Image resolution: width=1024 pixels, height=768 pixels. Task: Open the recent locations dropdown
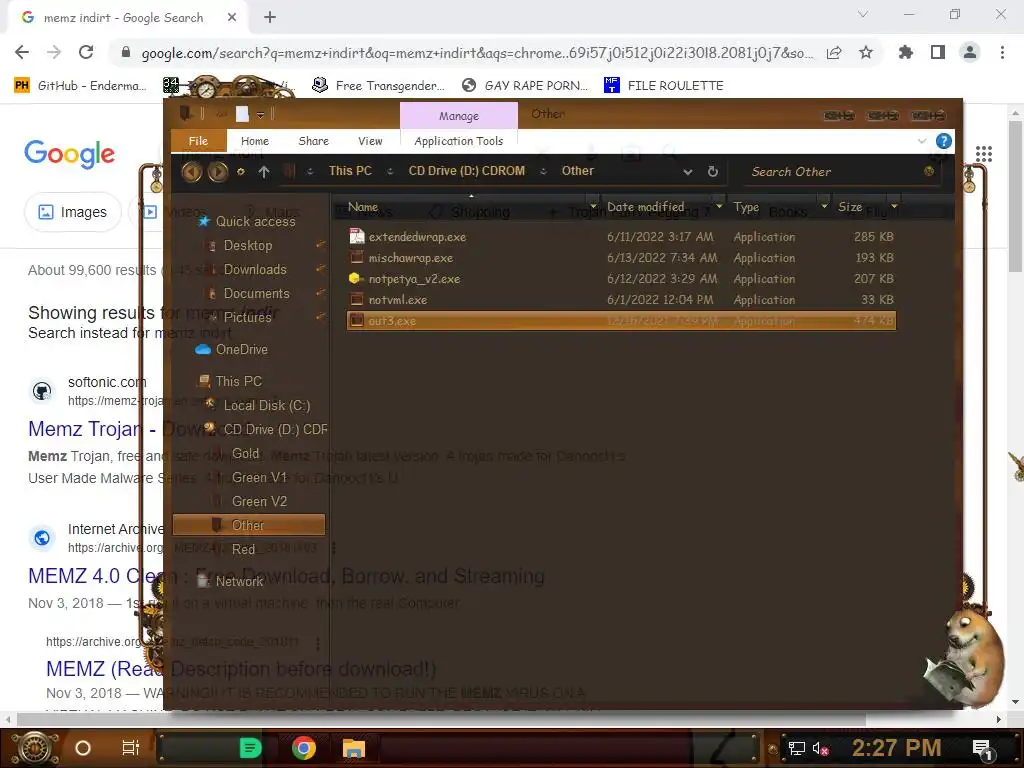click(x=241, y=172)
